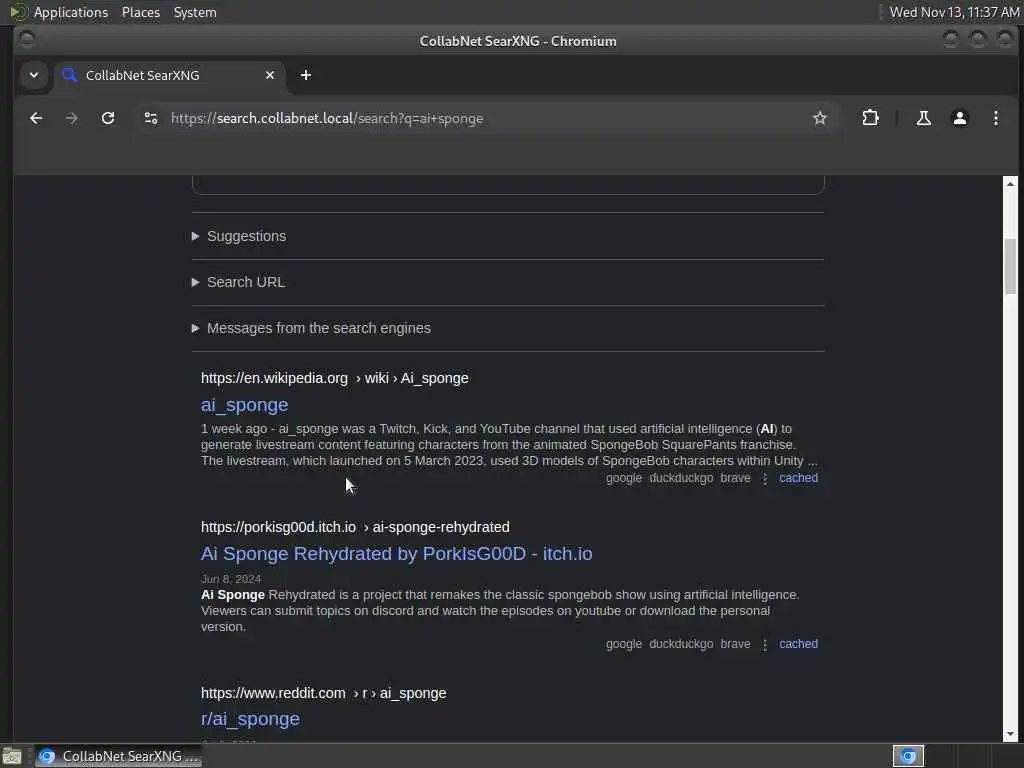Click duckduckgo label under itch.io result
The width and height of the screenshot is (1024, 768).
pyautogui.click(x=681, y=644)
